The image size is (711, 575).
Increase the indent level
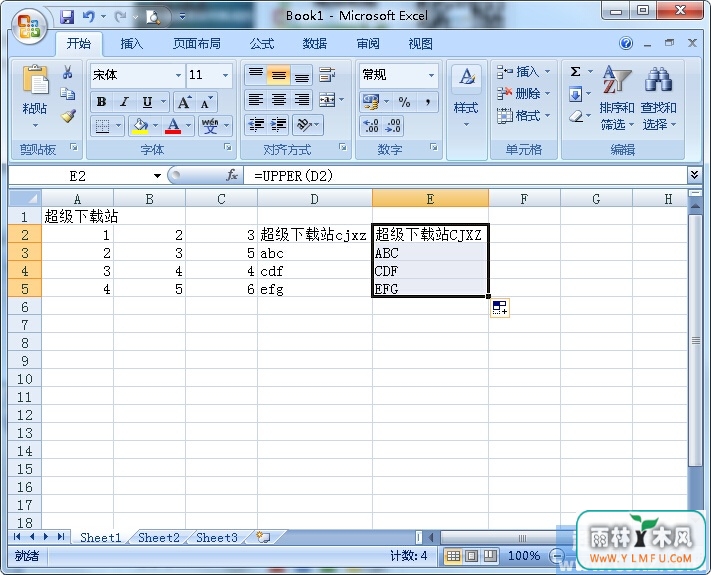click(x=278, y=125)
